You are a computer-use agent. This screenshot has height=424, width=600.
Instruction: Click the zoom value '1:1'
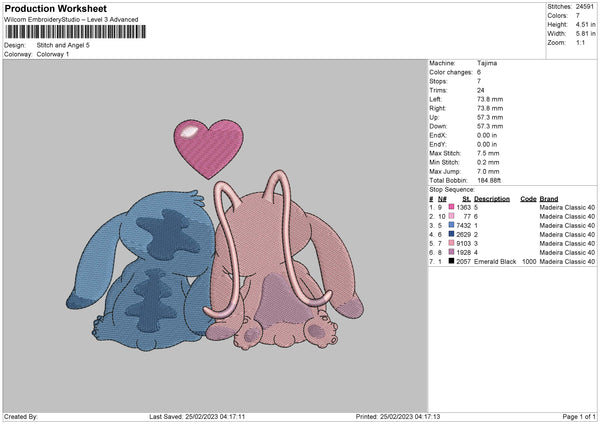[580, 42]
